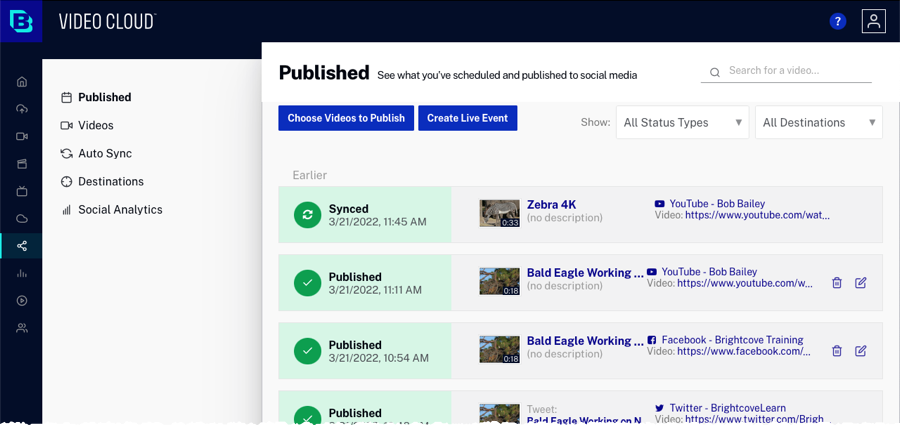Open the Live TV icon in rail
This screenshot has height=425, width=900.
(22, 191)
